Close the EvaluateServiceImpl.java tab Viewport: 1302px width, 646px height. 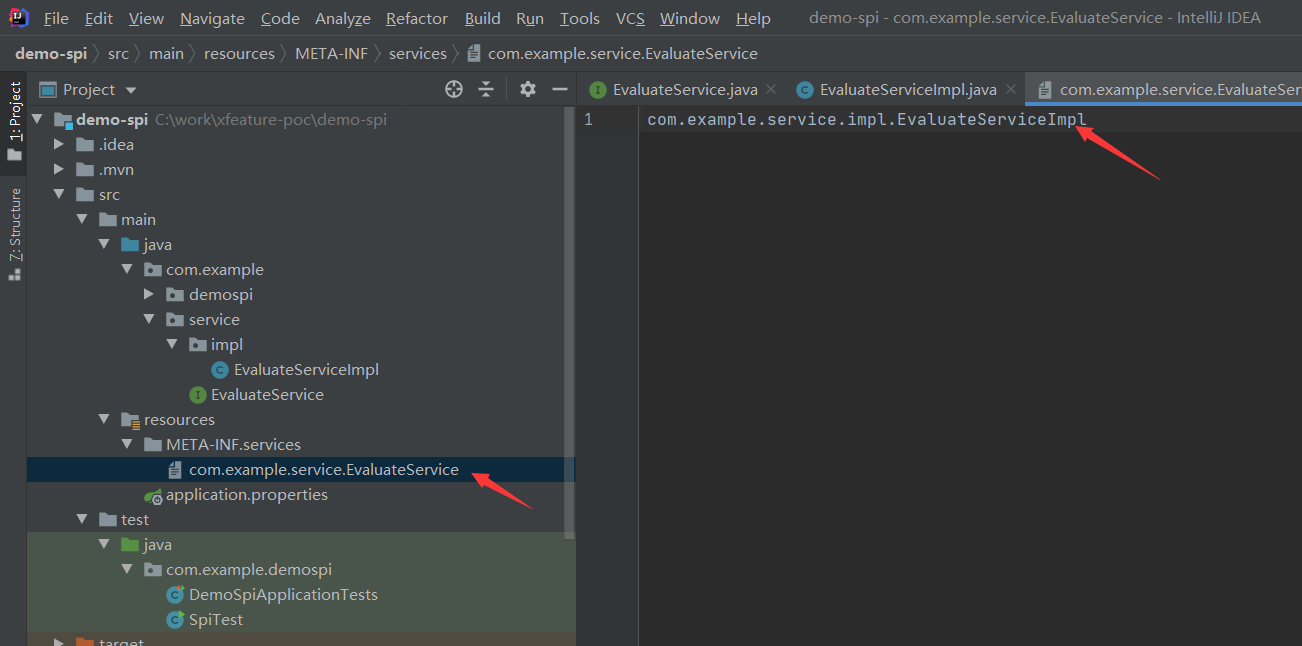1010,90
